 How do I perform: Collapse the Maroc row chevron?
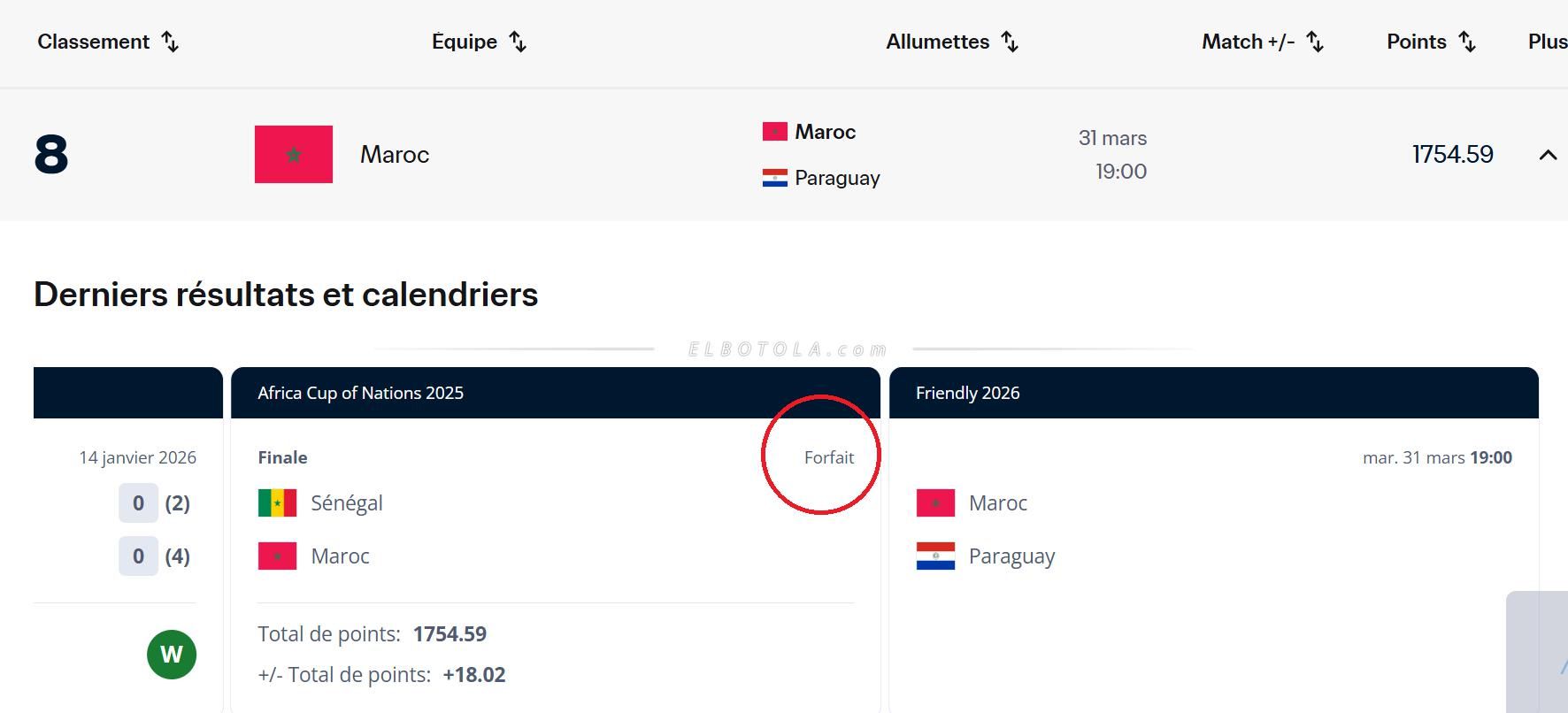pos(1548,155)
